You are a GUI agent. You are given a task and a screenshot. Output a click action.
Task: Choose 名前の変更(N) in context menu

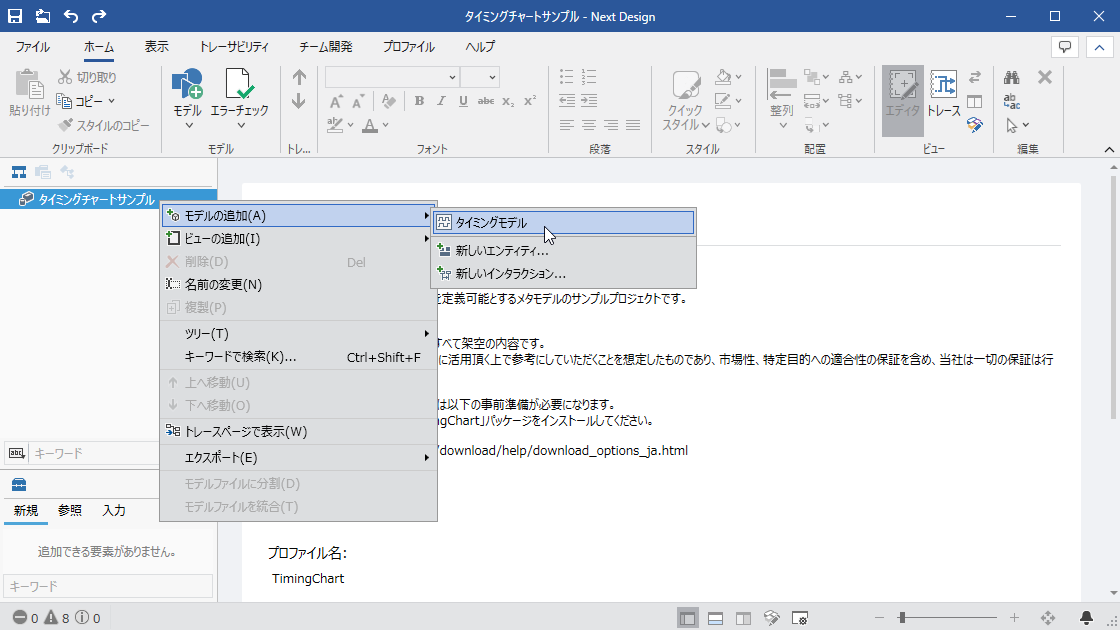point(299,284)
